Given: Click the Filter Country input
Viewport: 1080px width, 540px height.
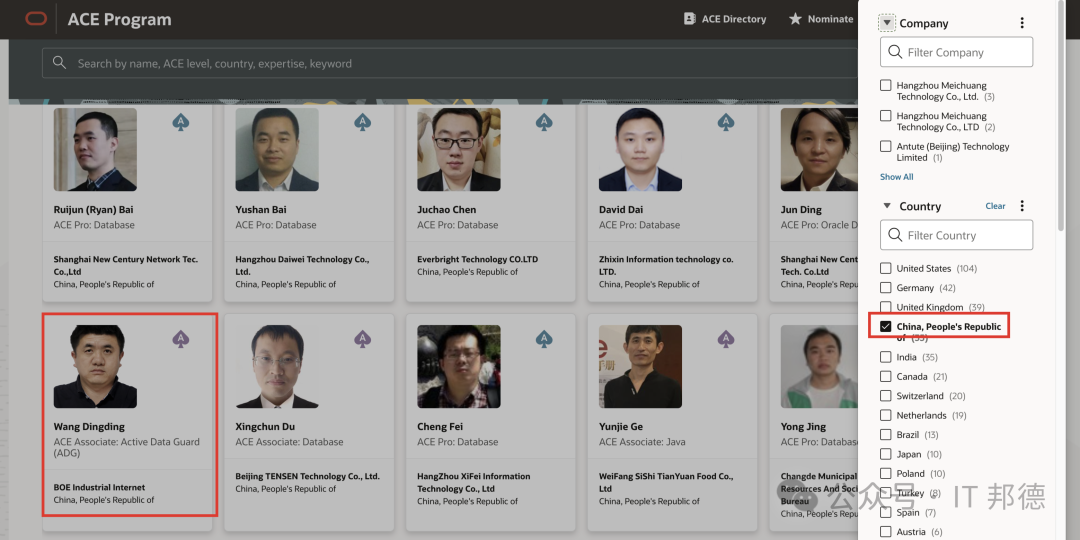Looking at the screenshot, I should coord(957,235).
